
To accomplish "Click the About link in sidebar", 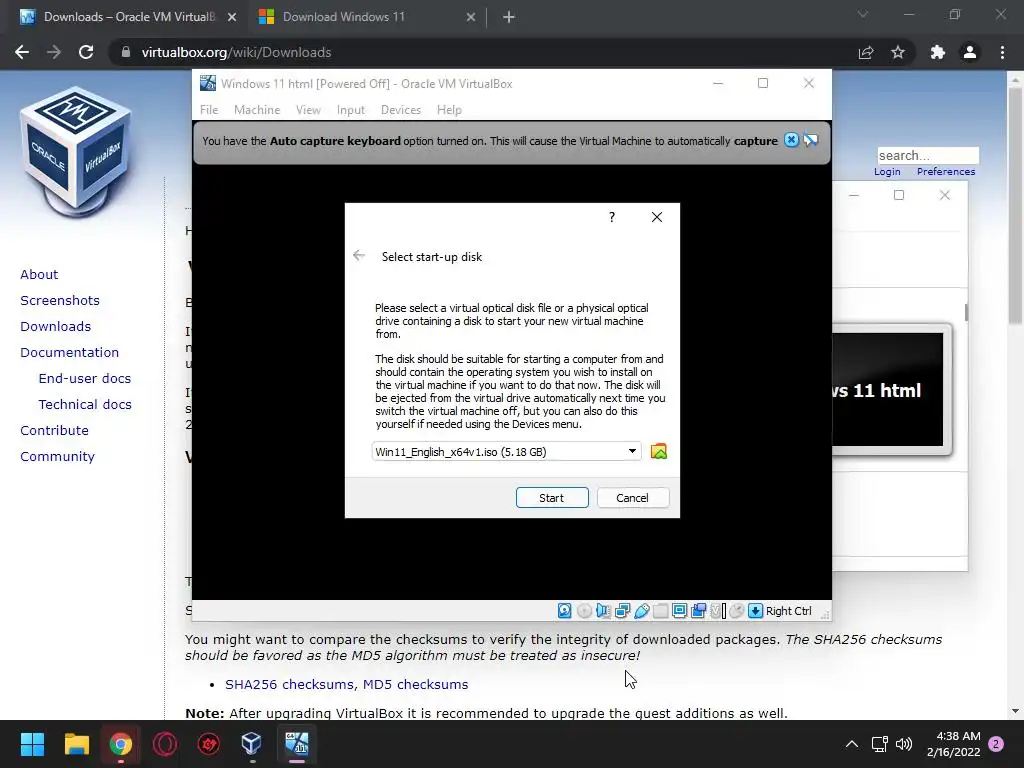I will [x=39, y=274].
